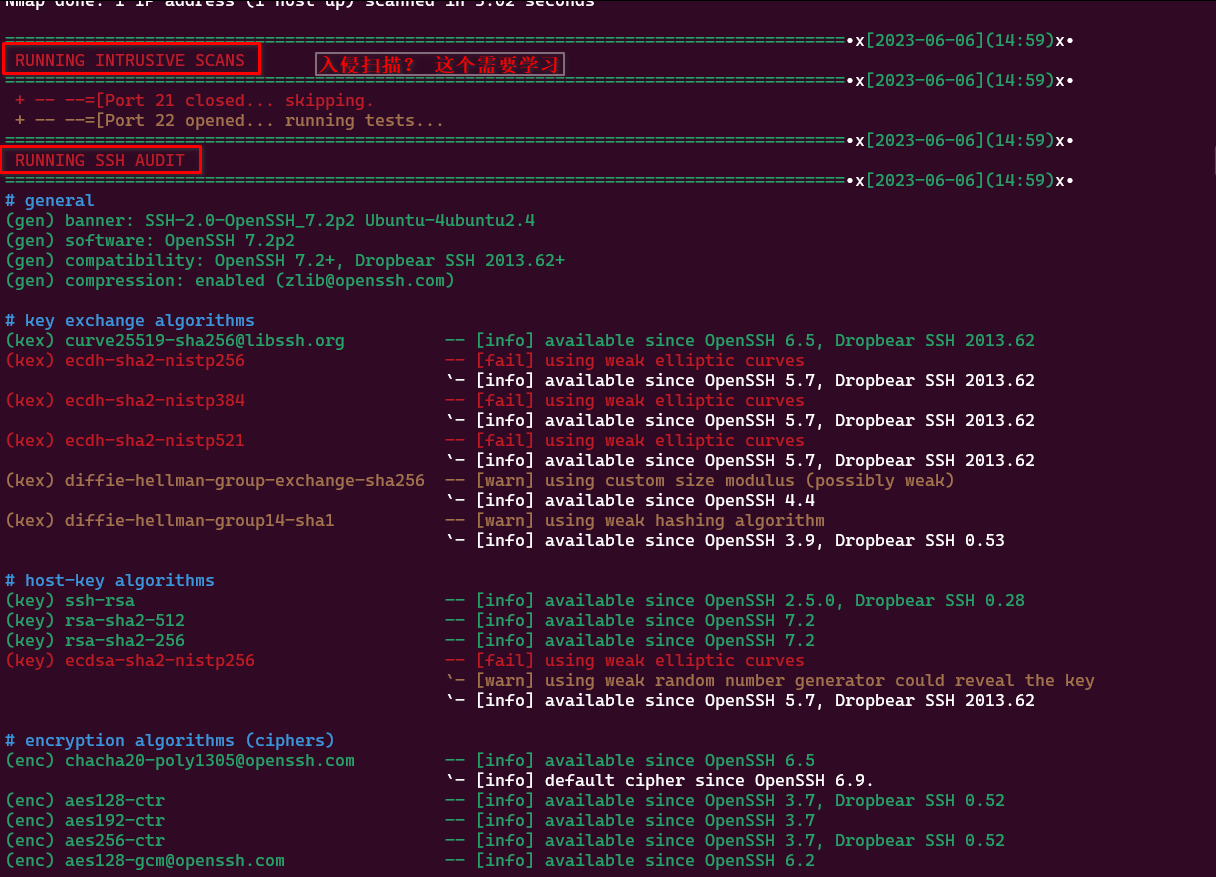The height and width of the screenshot is (877, 1216).
Task: Select the '# general' section header
Action: coord(49,200)
